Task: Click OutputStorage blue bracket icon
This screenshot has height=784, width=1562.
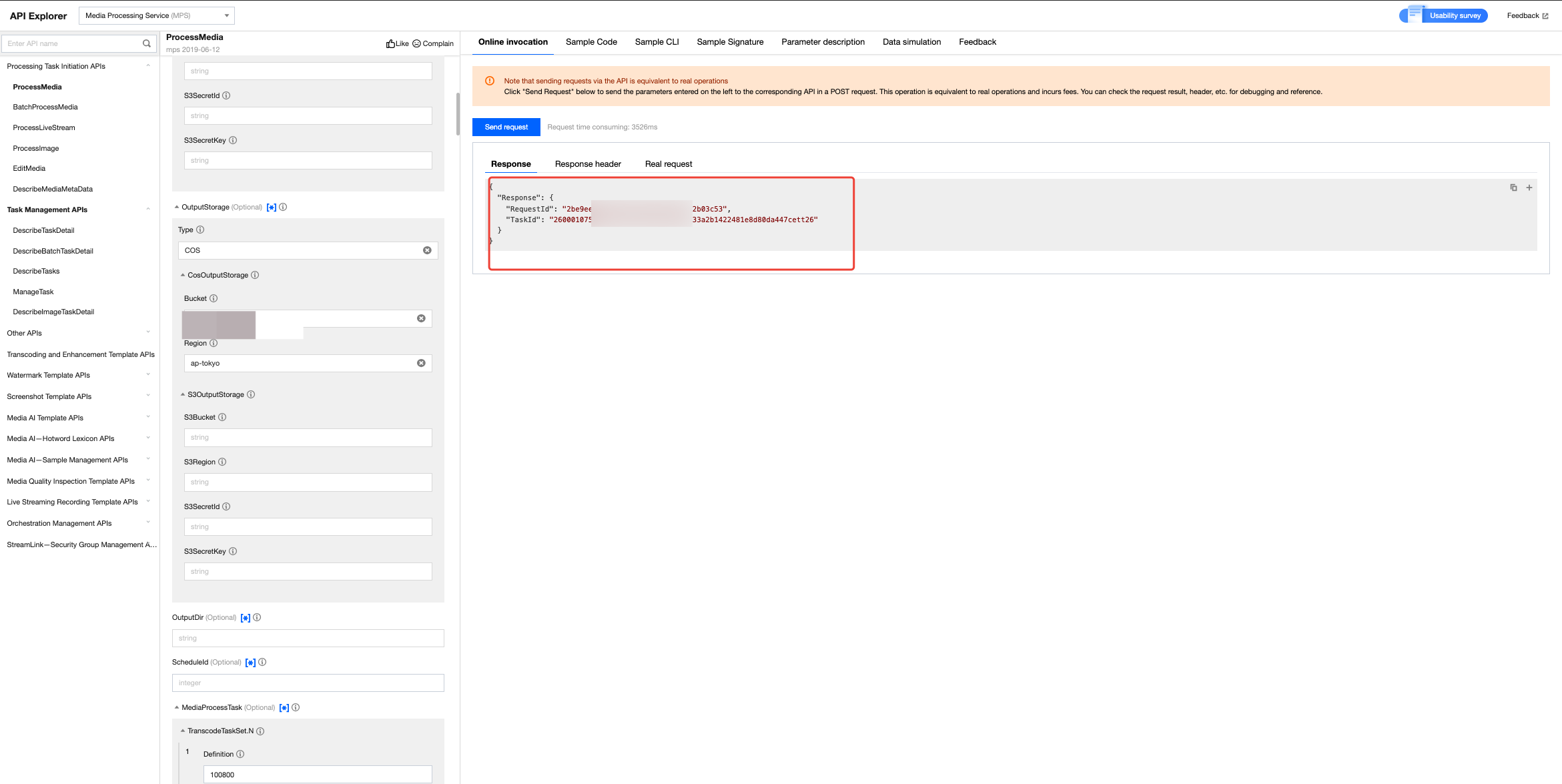Action: [271, 208]
